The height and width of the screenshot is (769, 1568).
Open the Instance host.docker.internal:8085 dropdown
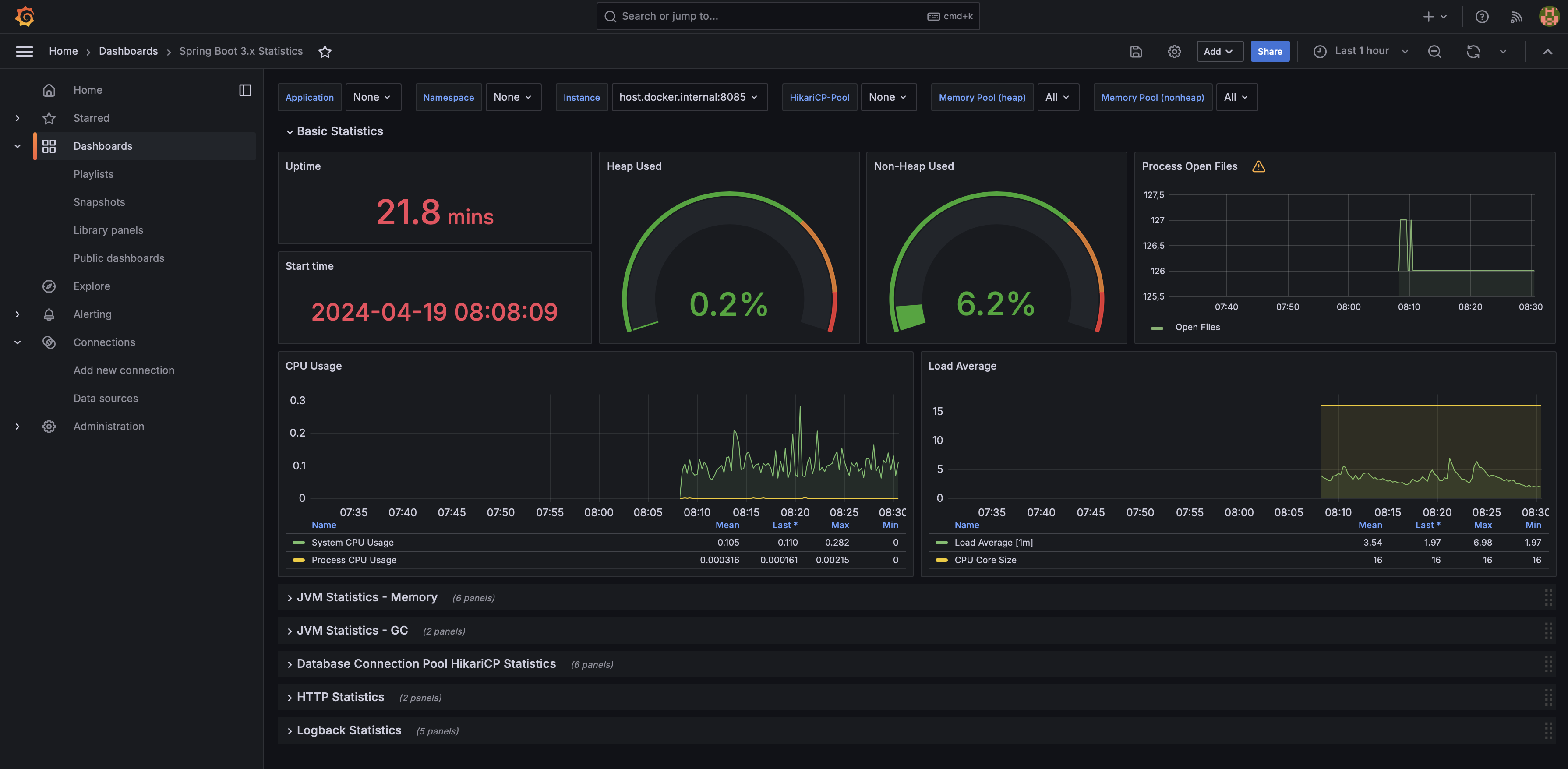689,97
